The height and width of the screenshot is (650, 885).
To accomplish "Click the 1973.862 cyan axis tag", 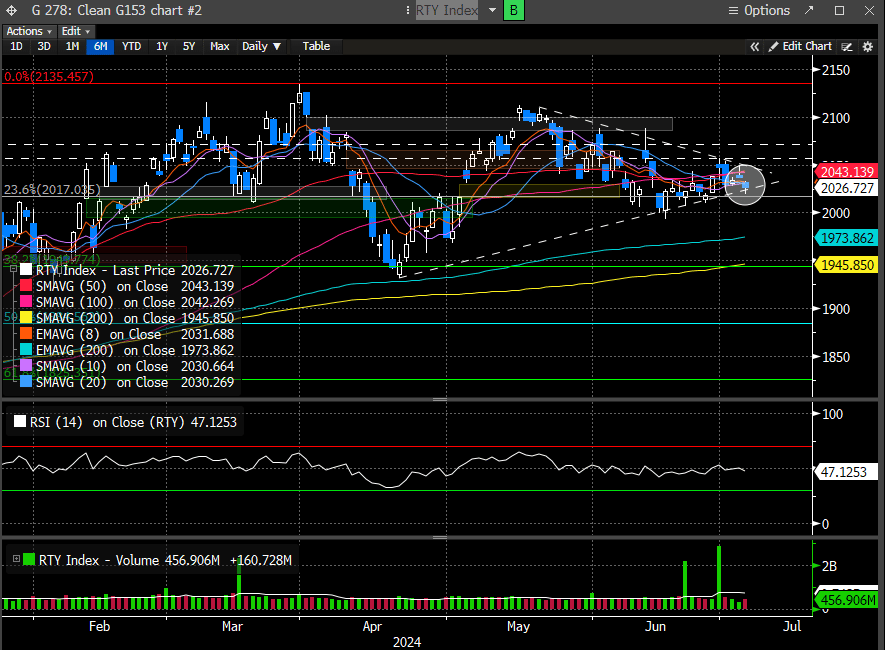I will [846, 238].
